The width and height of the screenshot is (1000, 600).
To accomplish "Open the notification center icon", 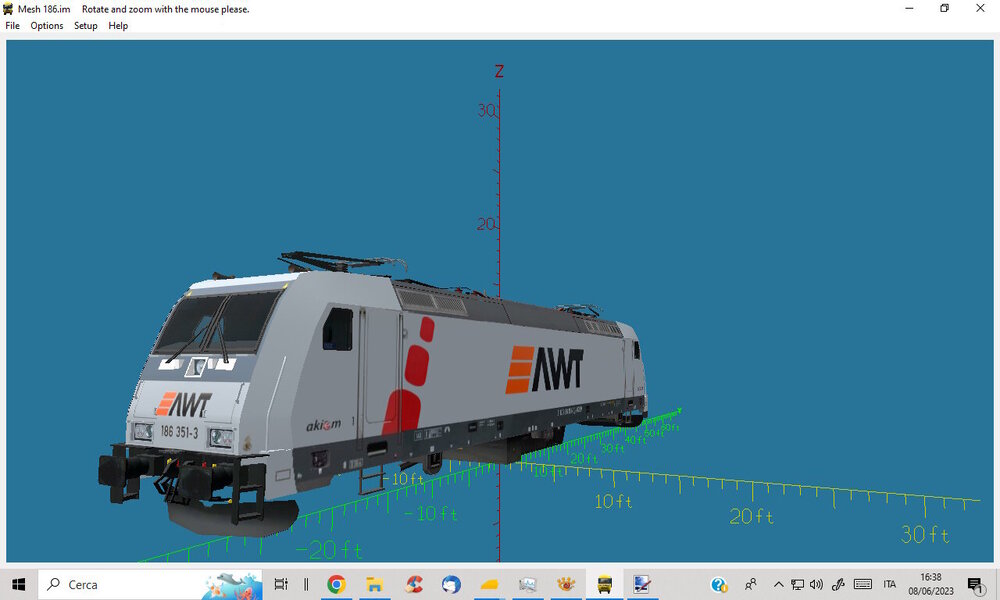I will pos(975,584).
